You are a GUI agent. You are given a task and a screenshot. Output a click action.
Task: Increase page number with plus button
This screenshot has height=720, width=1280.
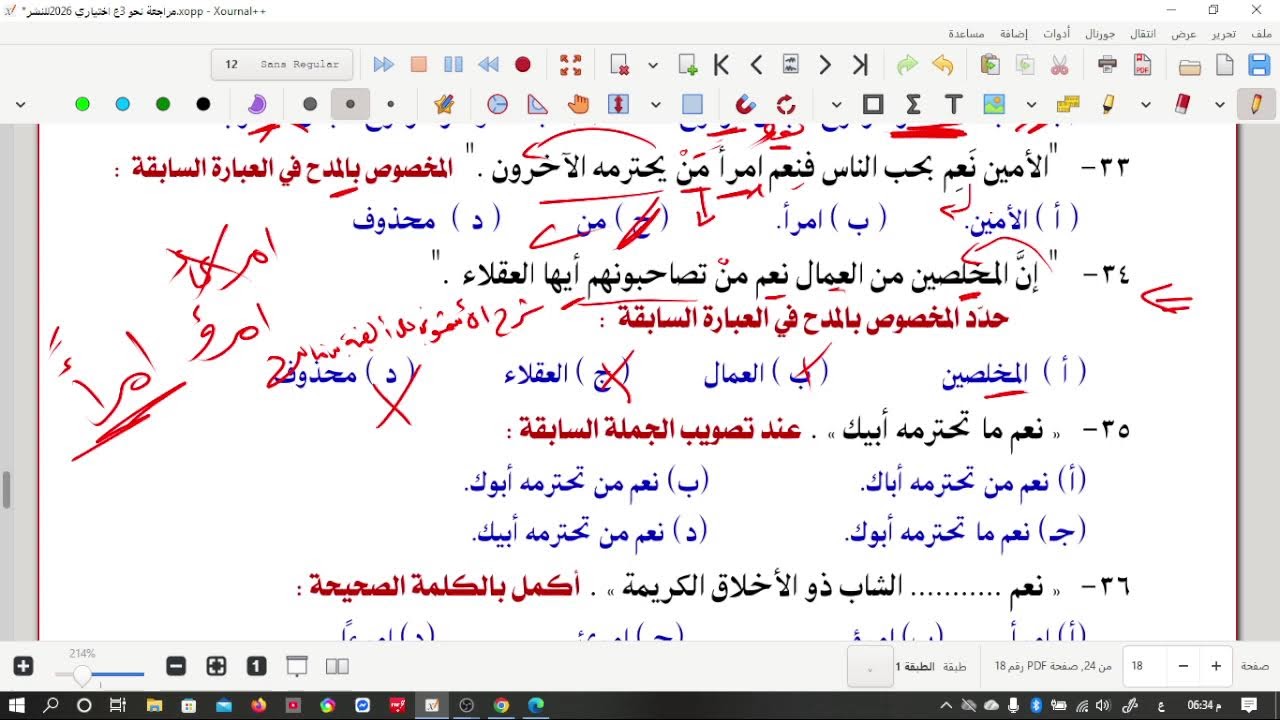tap(1216, 666)
